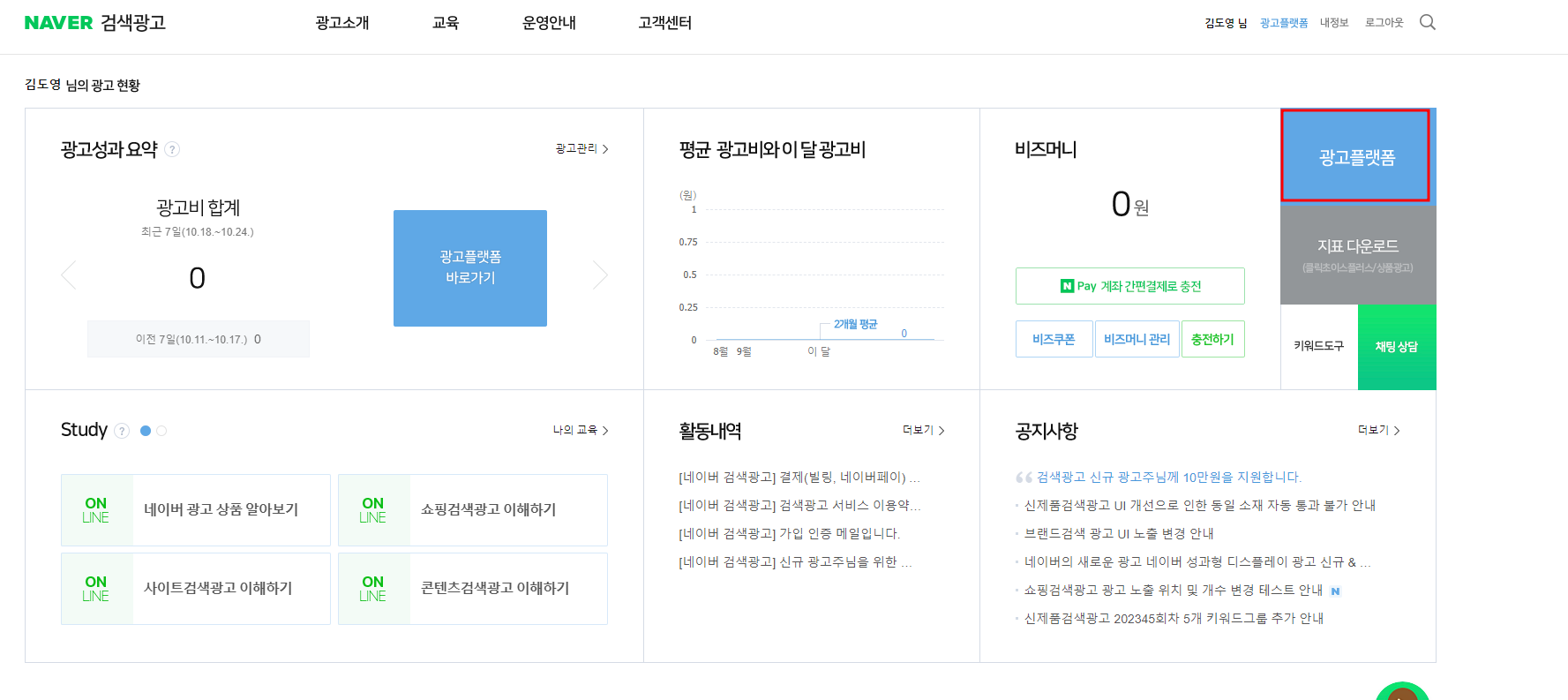Open 공지사항 더보기 link
Image resolution: width=1568 pixels, height=700 pixels.
(x=1378, y=430)
